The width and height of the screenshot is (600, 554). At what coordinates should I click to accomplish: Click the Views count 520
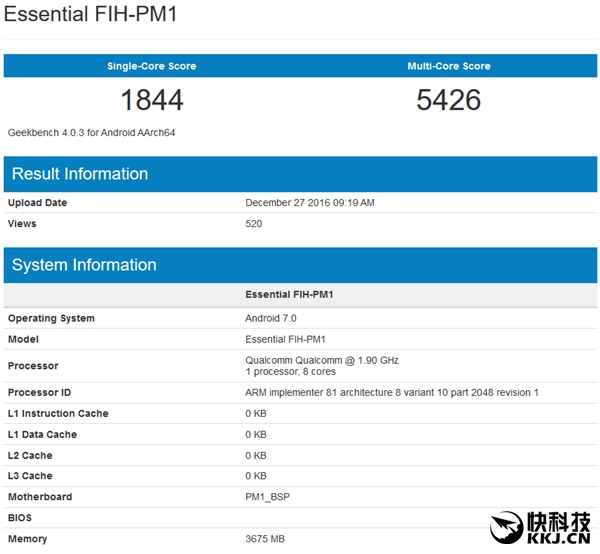pos(254,224)
